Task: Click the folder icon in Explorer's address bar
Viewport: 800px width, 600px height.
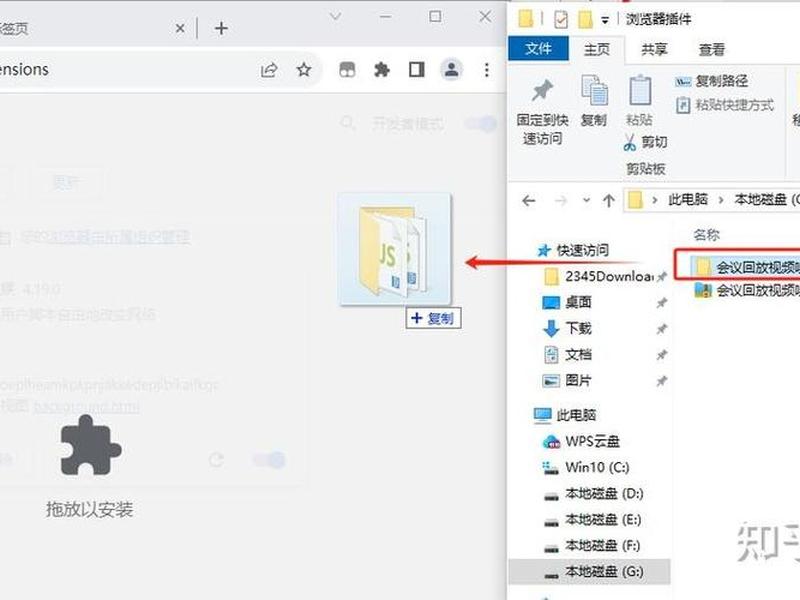Action: [635, 199]
